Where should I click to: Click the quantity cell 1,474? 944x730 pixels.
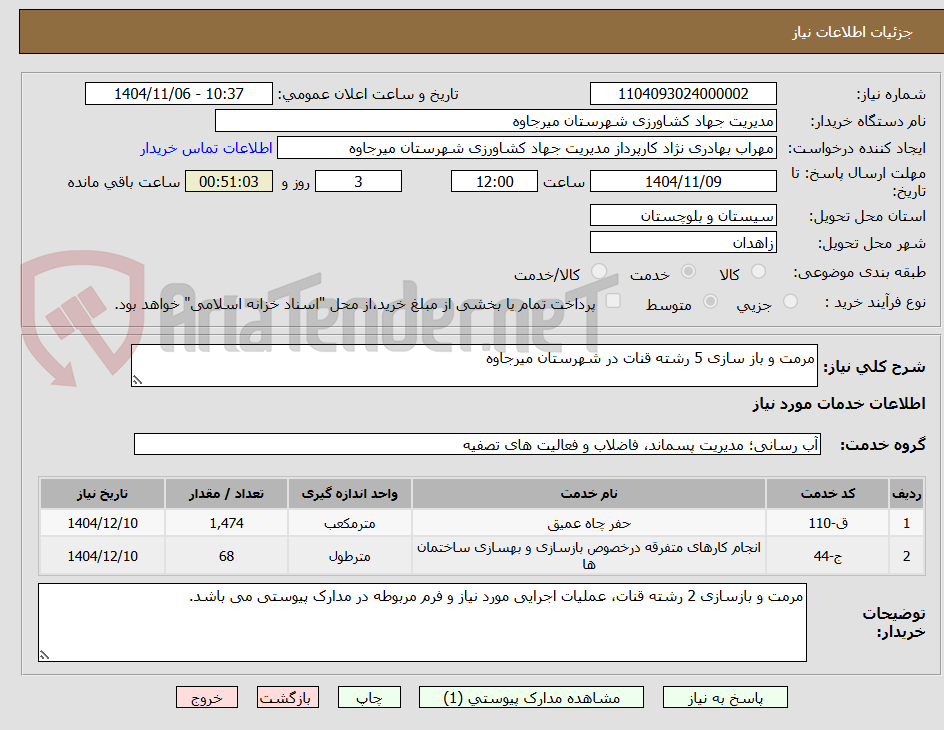[x=226, y=523]
